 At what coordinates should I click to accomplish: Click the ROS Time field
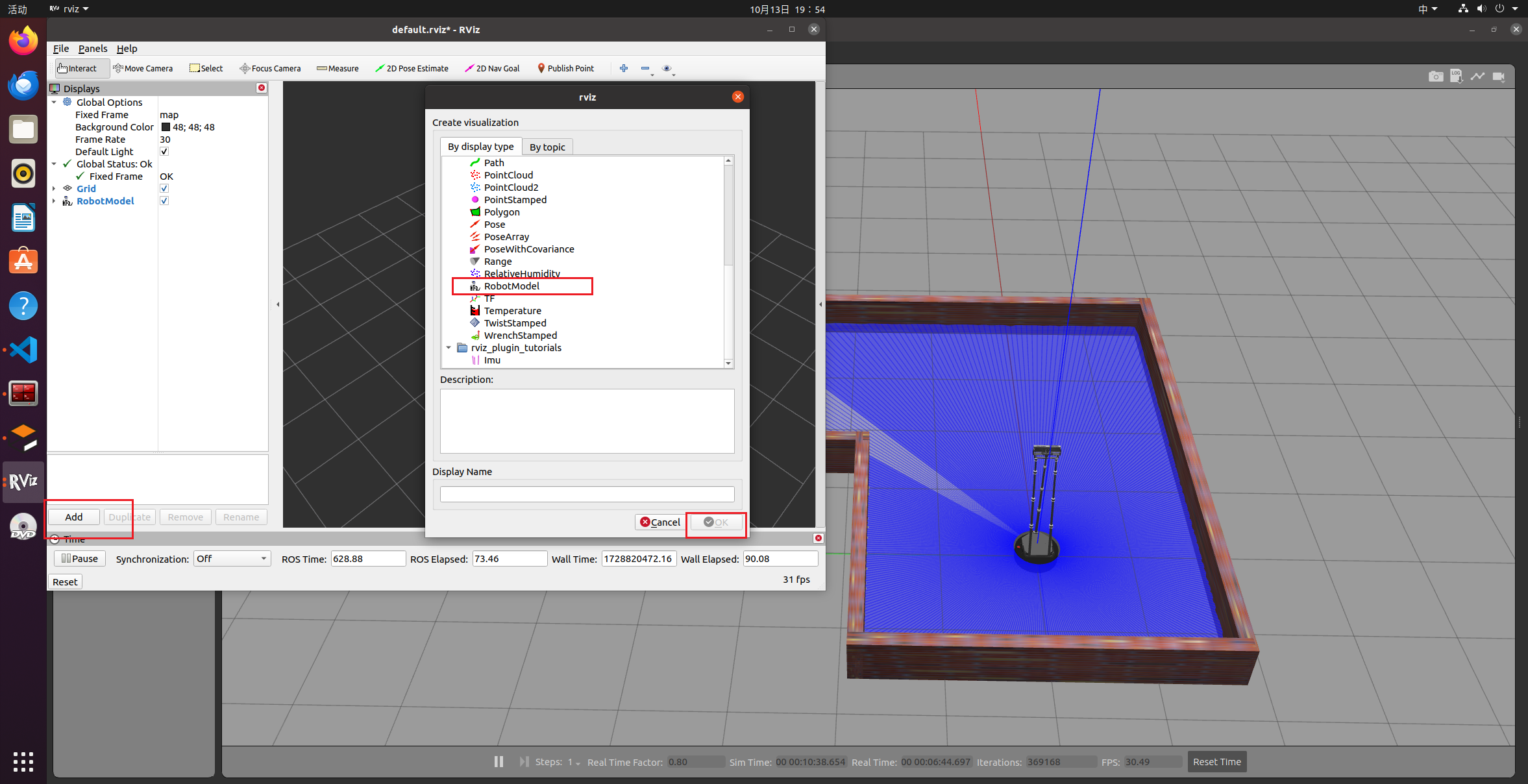pos(368,559)
